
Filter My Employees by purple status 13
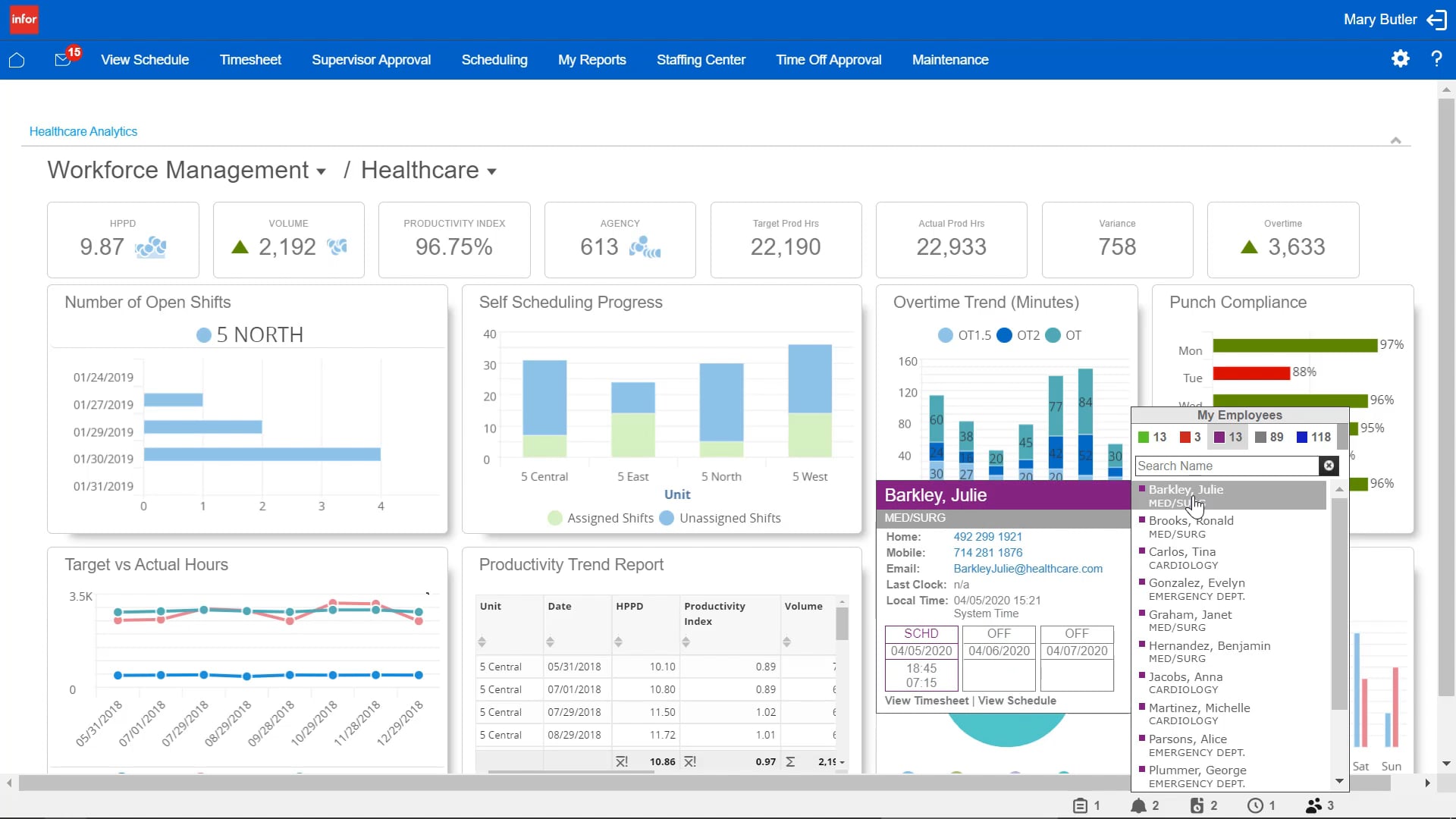point(1228,438)
